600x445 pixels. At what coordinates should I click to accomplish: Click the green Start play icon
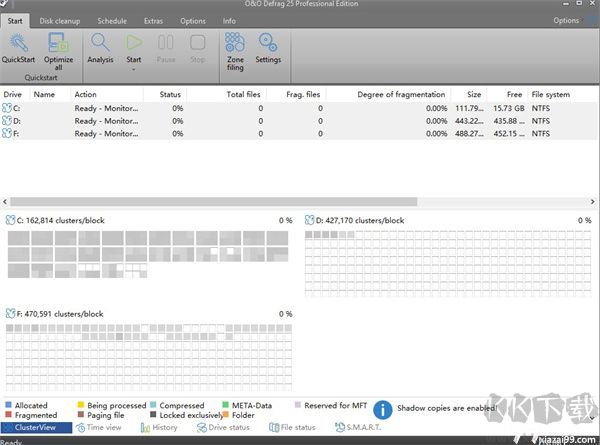point(134,42)
